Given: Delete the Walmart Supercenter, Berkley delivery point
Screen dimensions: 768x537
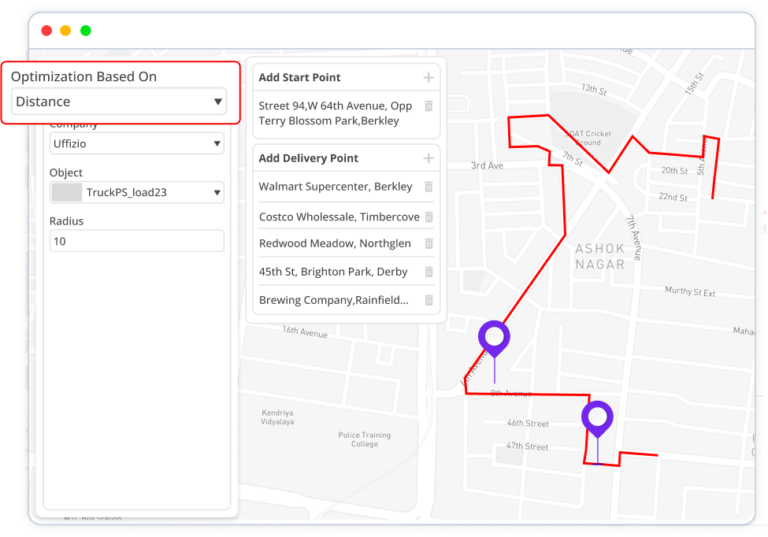Looking at the screenshot, I should coord(429,186).
